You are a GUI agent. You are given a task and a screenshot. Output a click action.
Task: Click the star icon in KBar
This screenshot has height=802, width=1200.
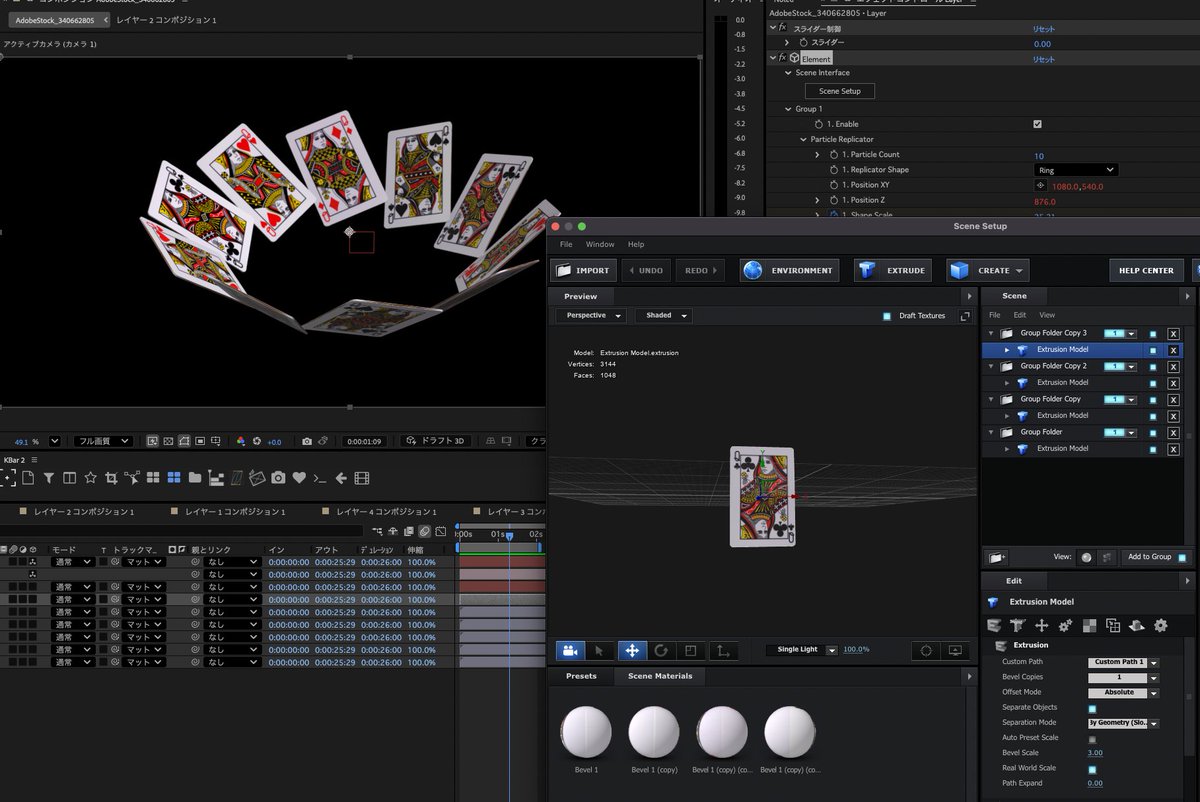click(x=90, y=478)
